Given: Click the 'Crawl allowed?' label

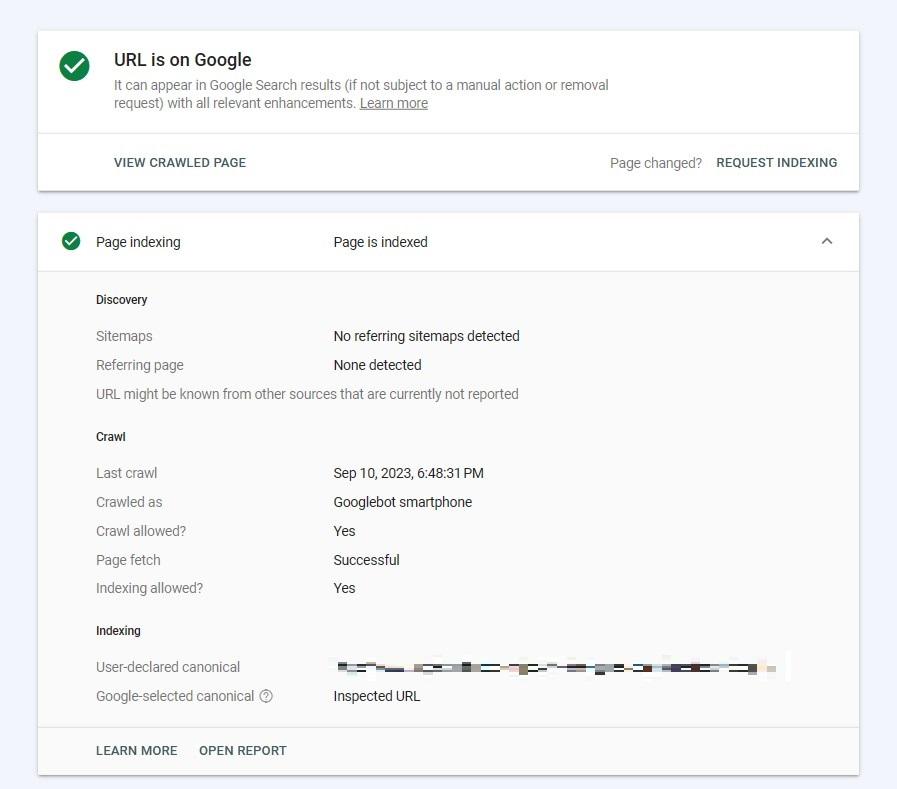Looking at the screenshot, I should 141,531.
